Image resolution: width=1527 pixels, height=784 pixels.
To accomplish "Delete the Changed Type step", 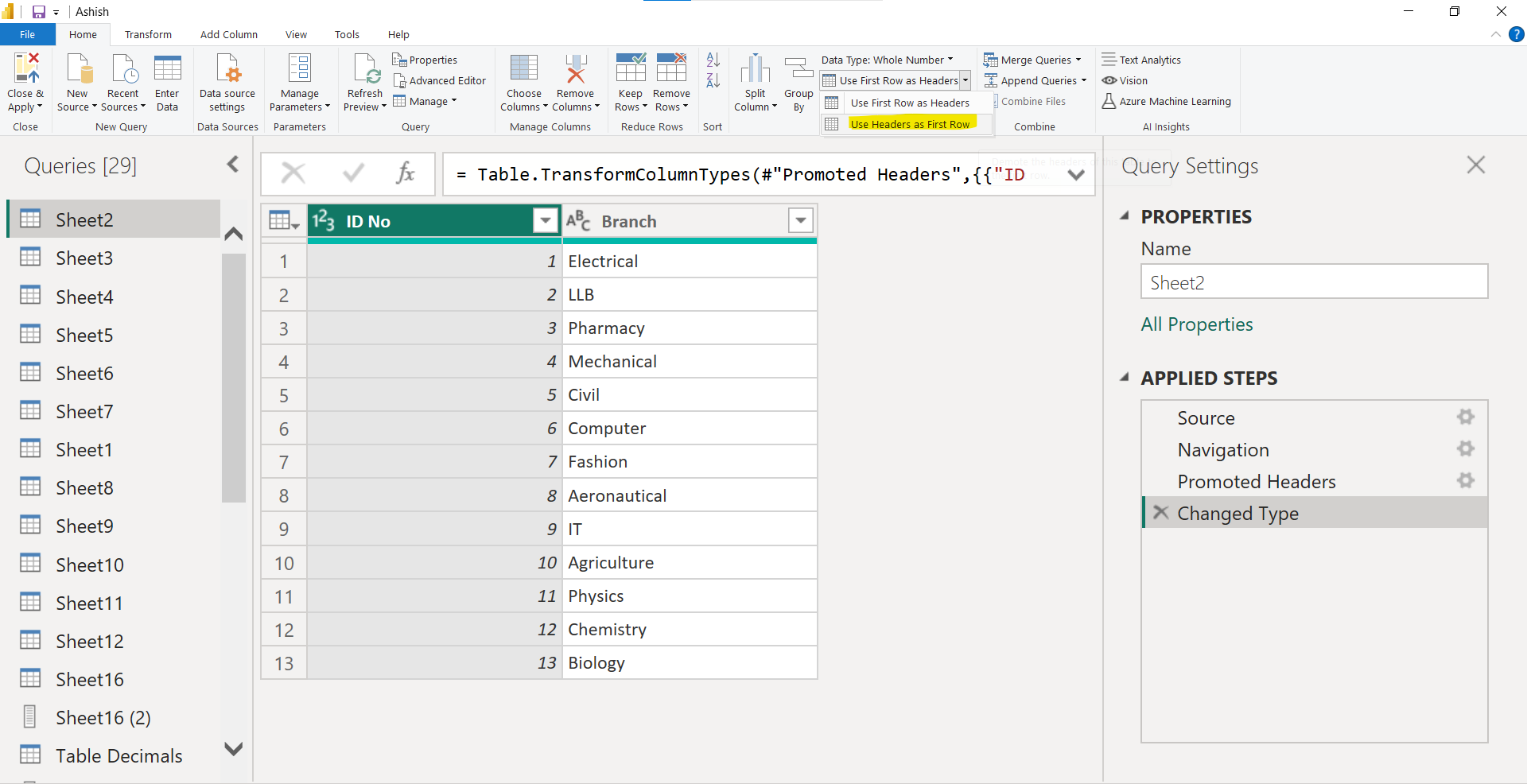I will coord(1160,513).
